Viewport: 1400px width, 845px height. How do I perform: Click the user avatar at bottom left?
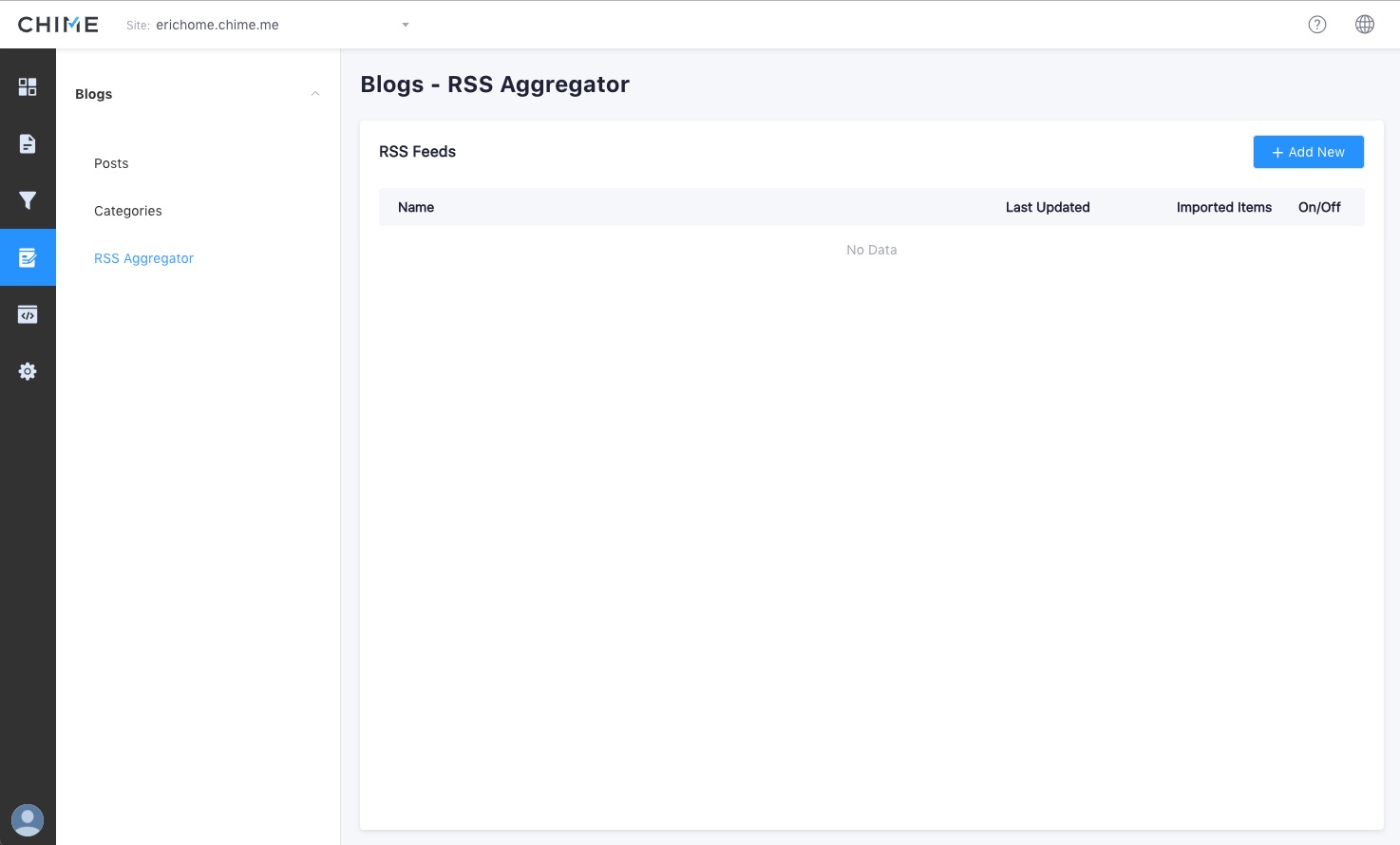click(x=28, y=819)
